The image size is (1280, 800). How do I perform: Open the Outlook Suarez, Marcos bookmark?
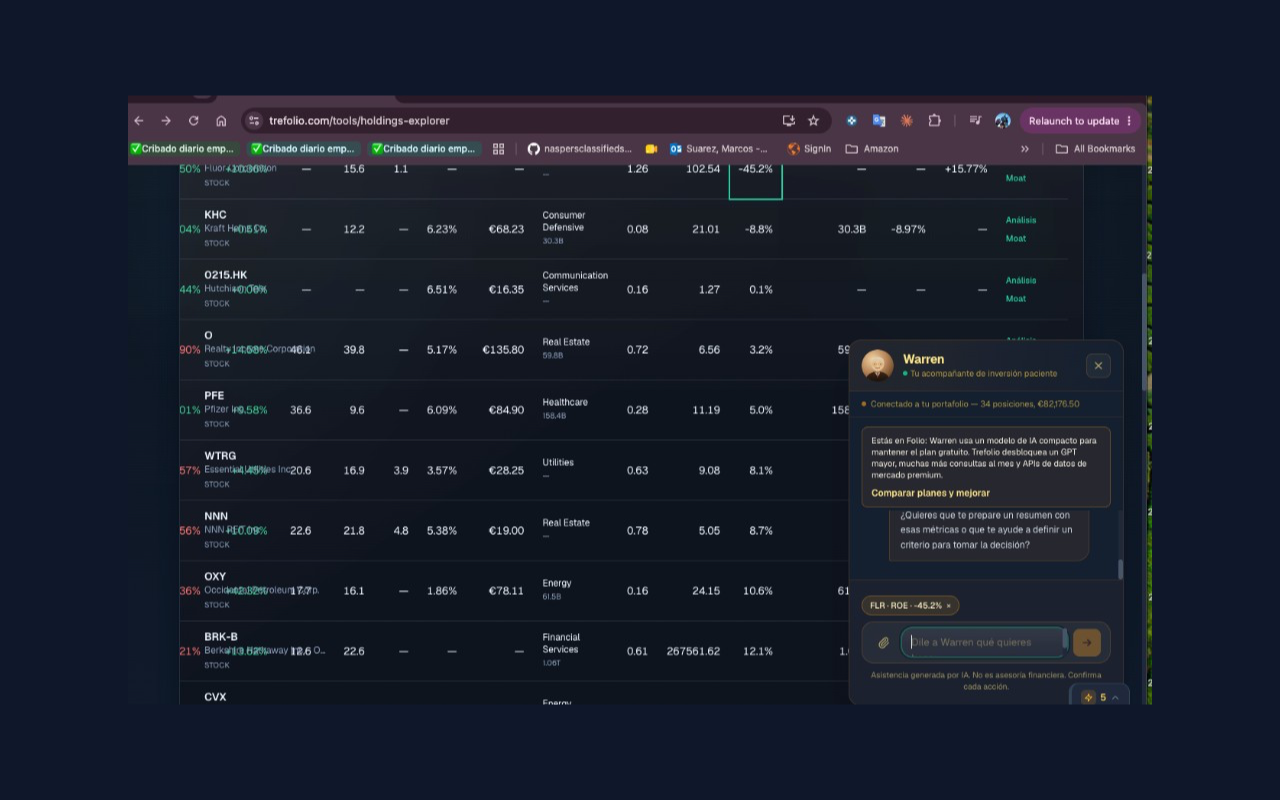pyautogui.click(x=719, y=149)
